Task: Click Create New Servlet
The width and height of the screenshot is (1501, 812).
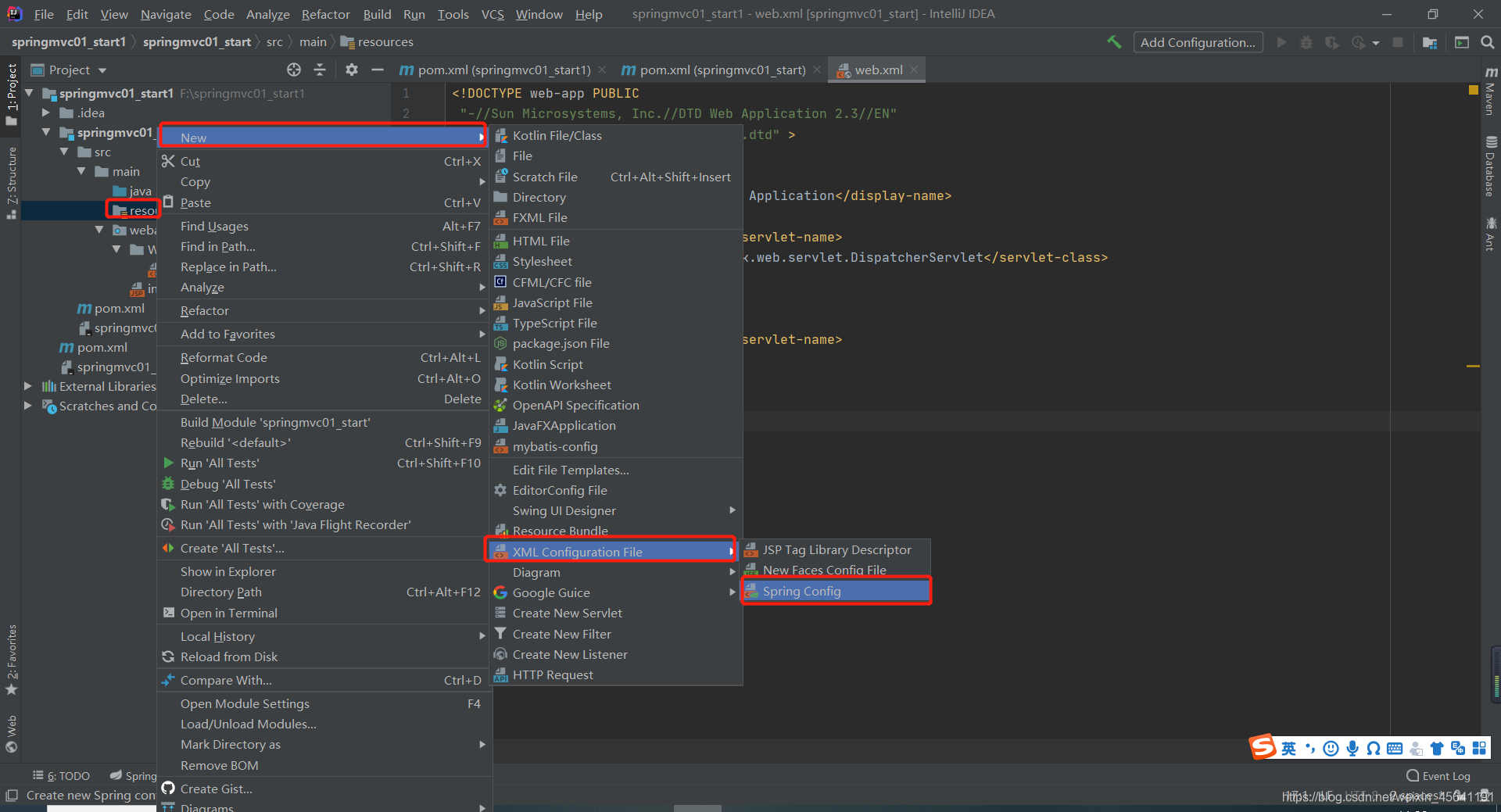Action: pos(615,613)
